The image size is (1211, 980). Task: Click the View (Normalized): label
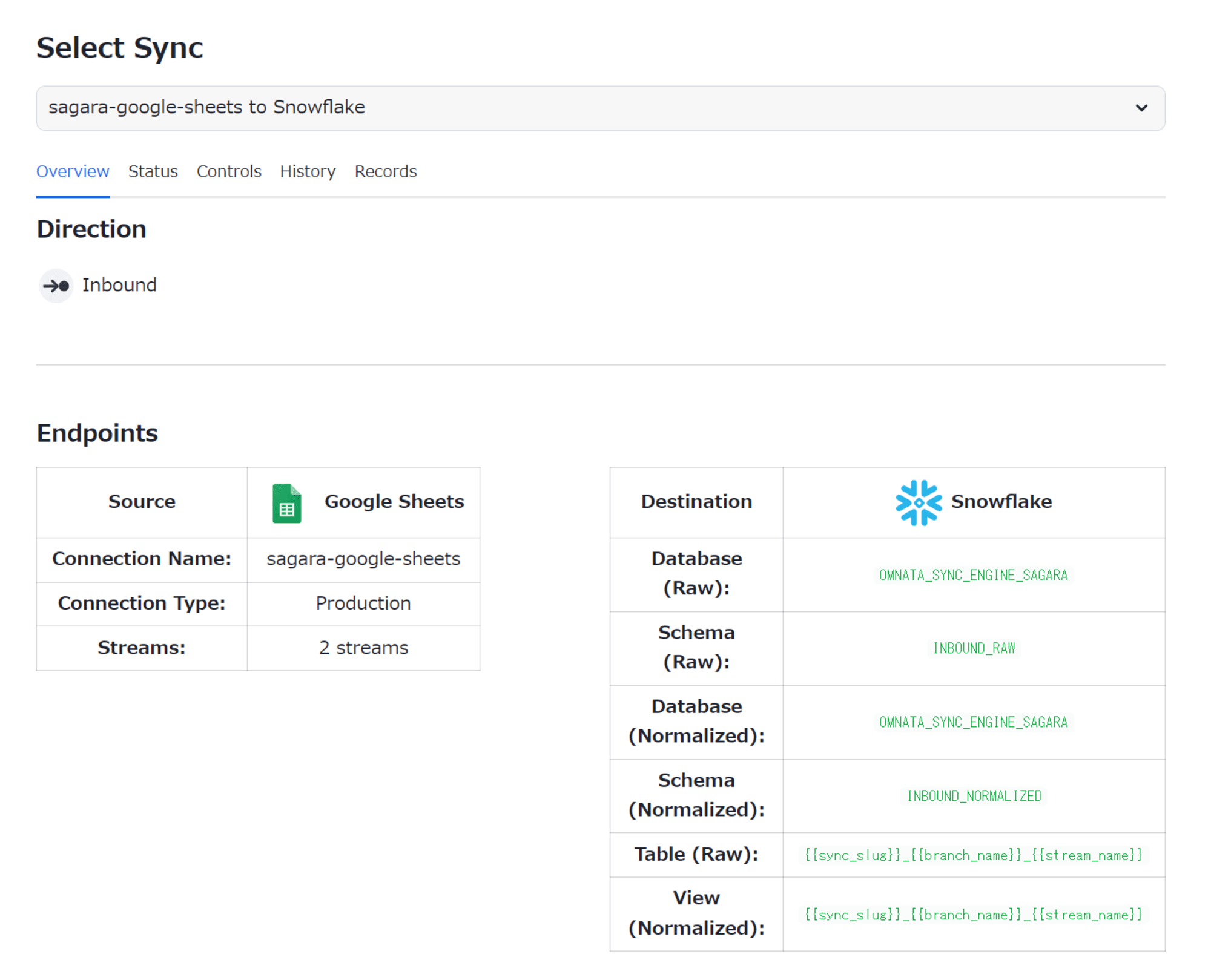[x=696, y=913]
